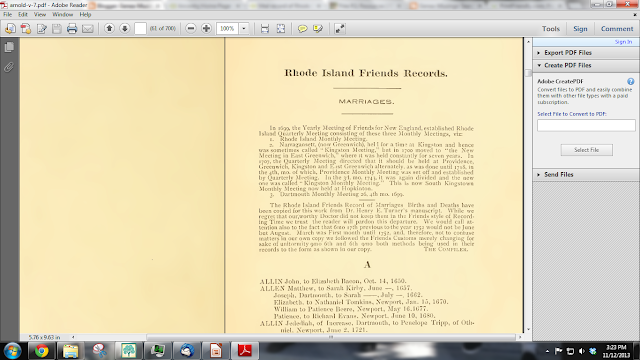Open the Attachments paperclip panel
The height and width of the screenshot is (360, 640).
point(9,67)
